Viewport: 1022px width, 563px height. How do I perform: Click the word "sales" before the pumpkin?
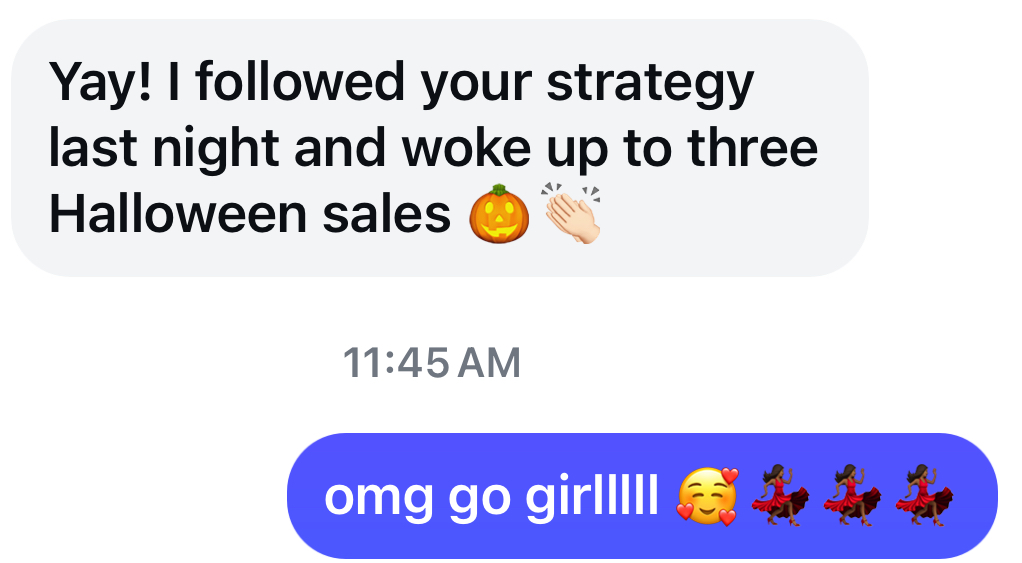(x=387, y=215)
